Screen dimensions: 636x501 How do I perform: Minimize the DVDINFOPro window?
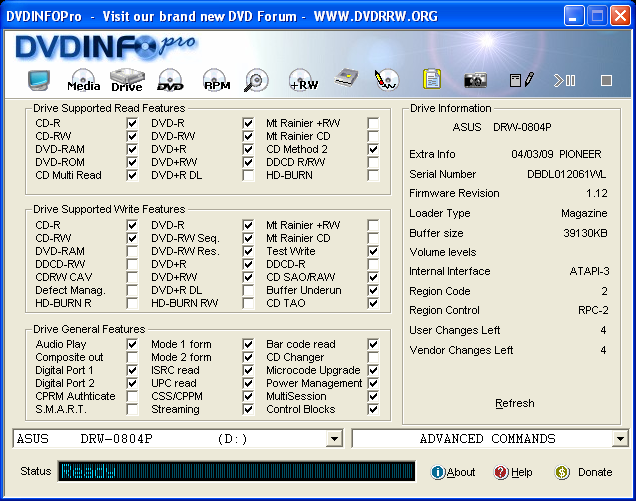pos(574,16)
